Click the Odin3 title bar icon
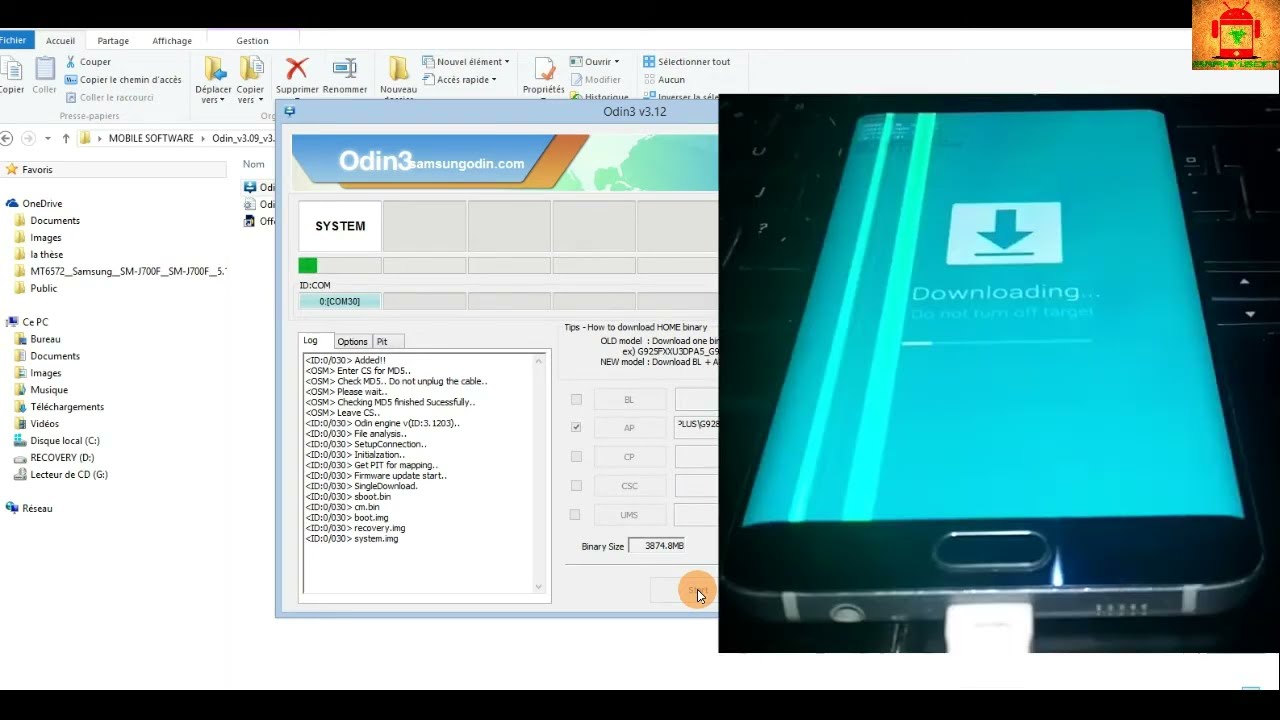1280x720 pixels. click(290, 112)
